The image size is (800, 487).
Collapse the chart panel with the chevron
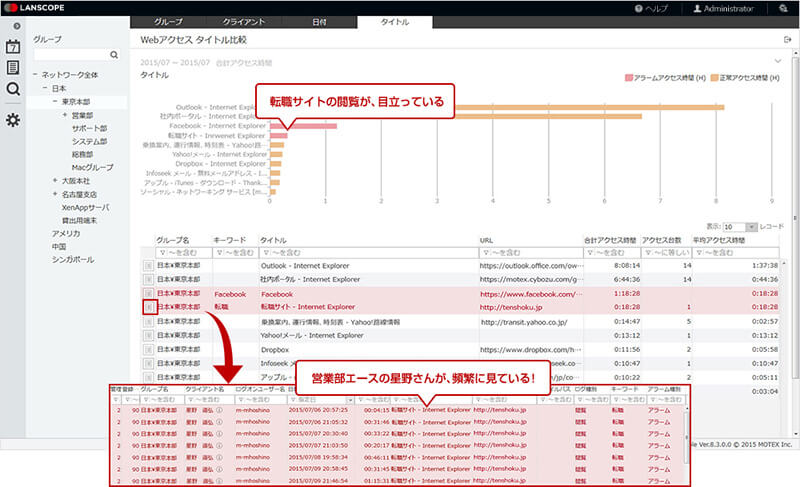[x=778, y=61]
